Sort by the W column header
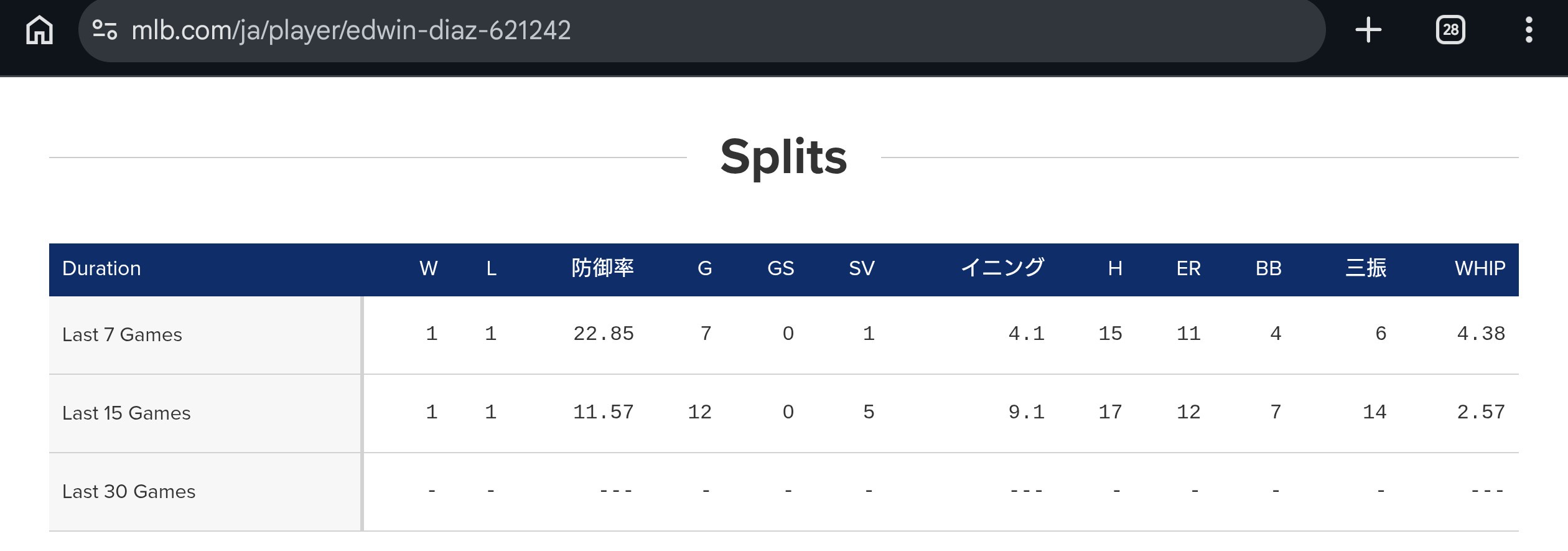 click(x=429, y=268)
